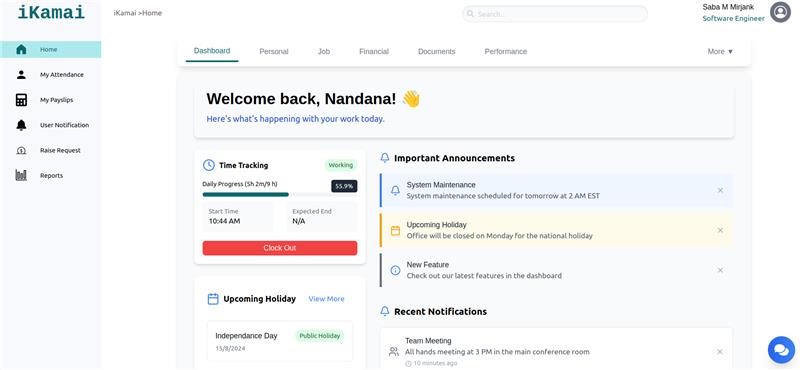This screenshot has width=800, height=370.
Task: Go to the Documents tab
Action: coord(436,52)
